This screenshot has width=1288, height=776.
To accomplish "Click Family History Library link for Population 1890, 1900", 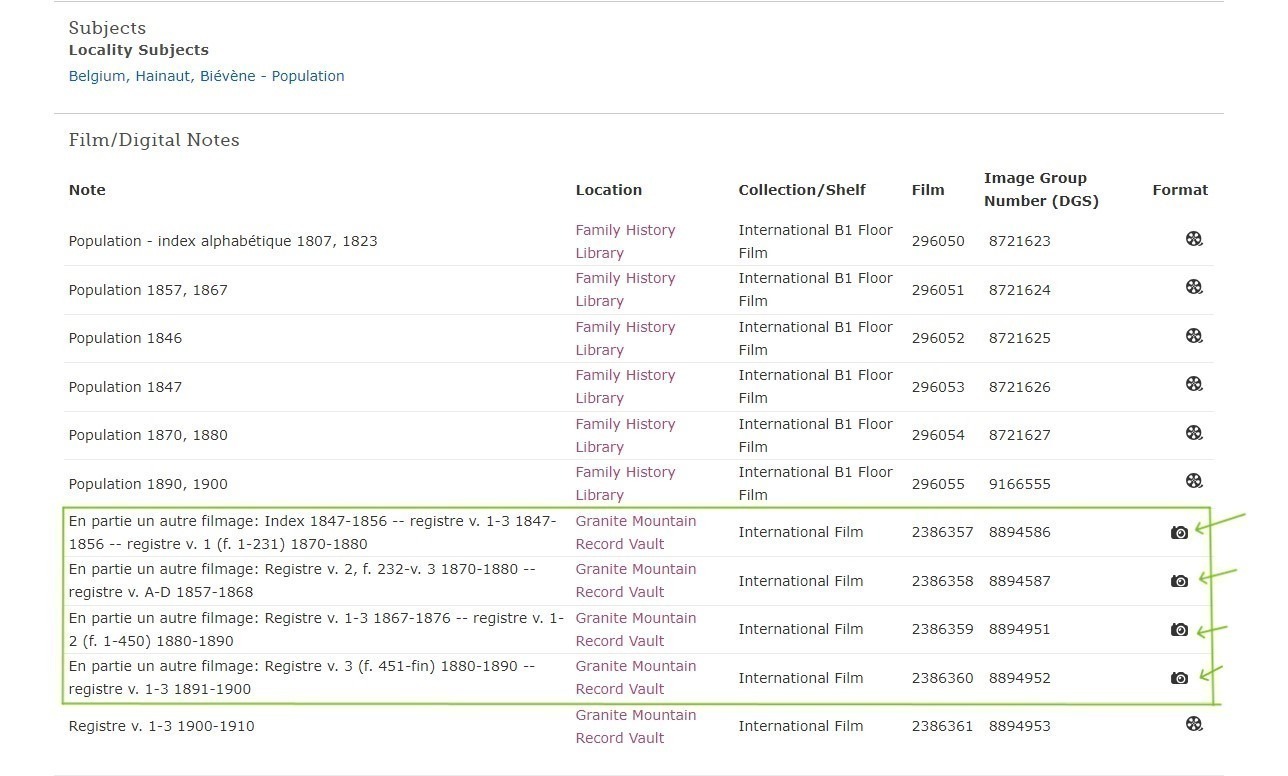I will [625, 483].
